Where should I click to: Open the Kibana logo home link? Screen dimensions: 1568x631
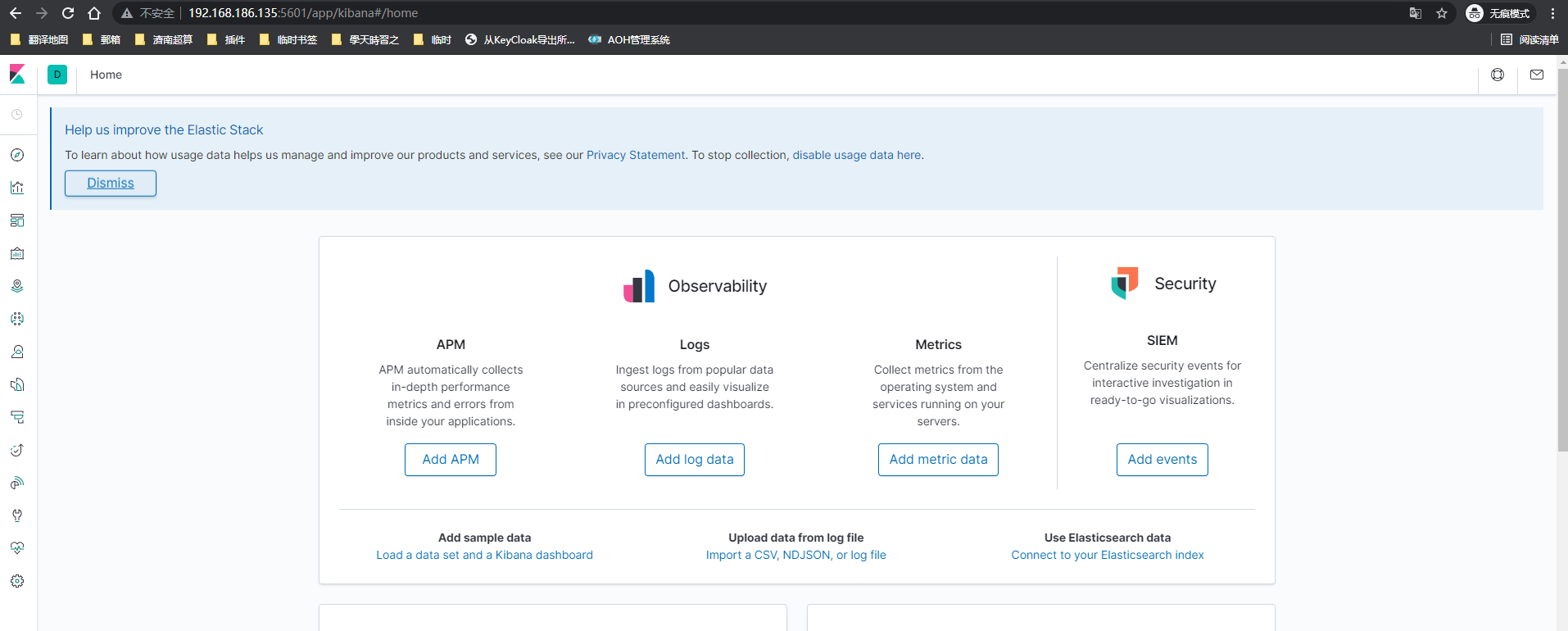[x=17, y=75]
